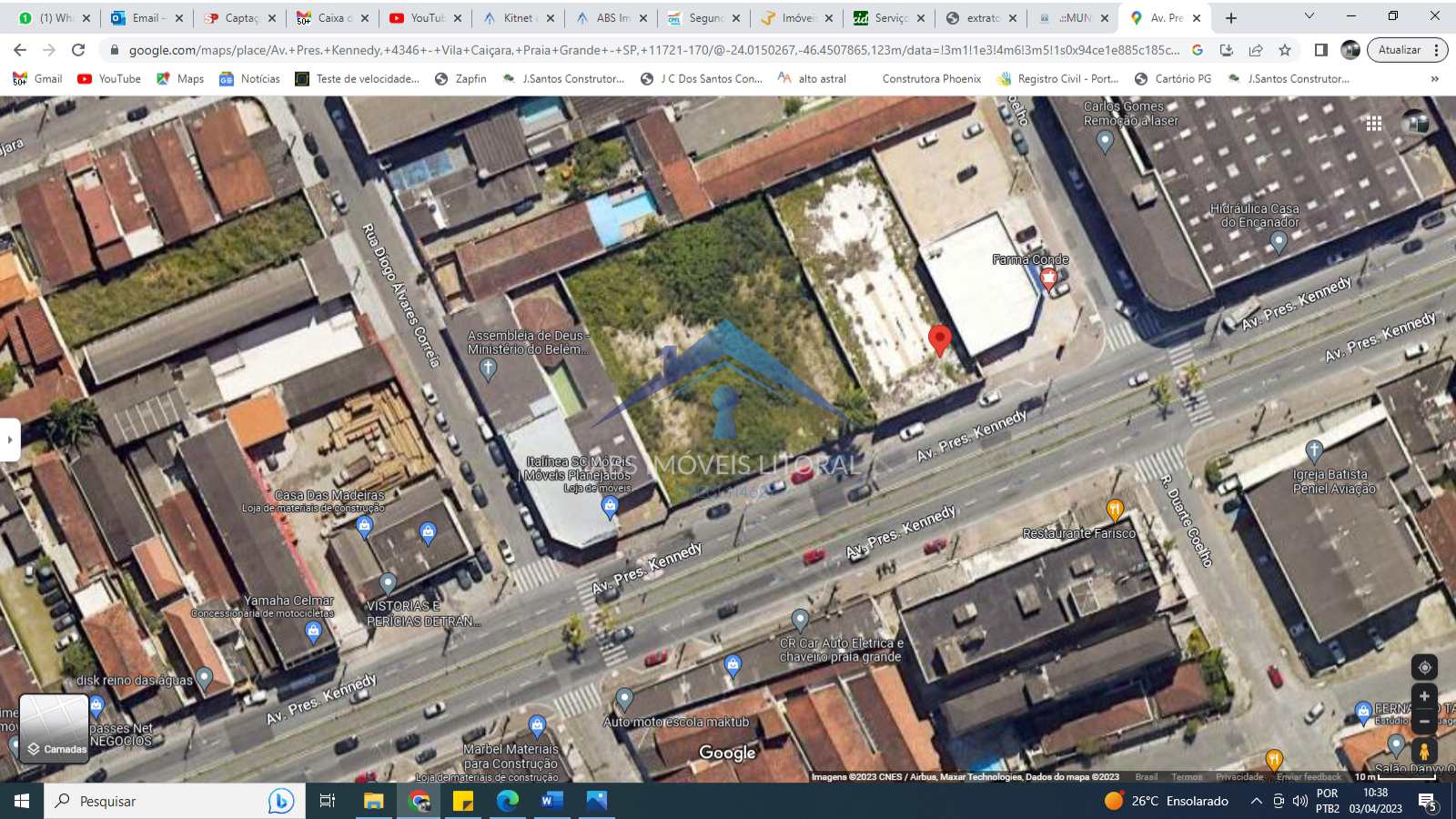Viewport: 1456px width, 819px height.
Task: Open the Registro Civil bookmark
Action: (1058, 79)
